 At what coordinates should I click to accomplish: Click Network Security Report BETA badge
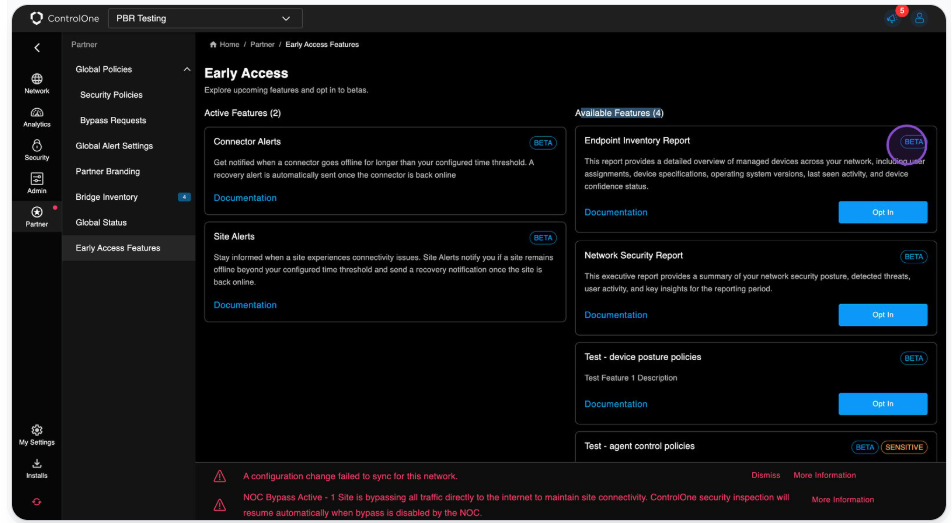(913, 256)
